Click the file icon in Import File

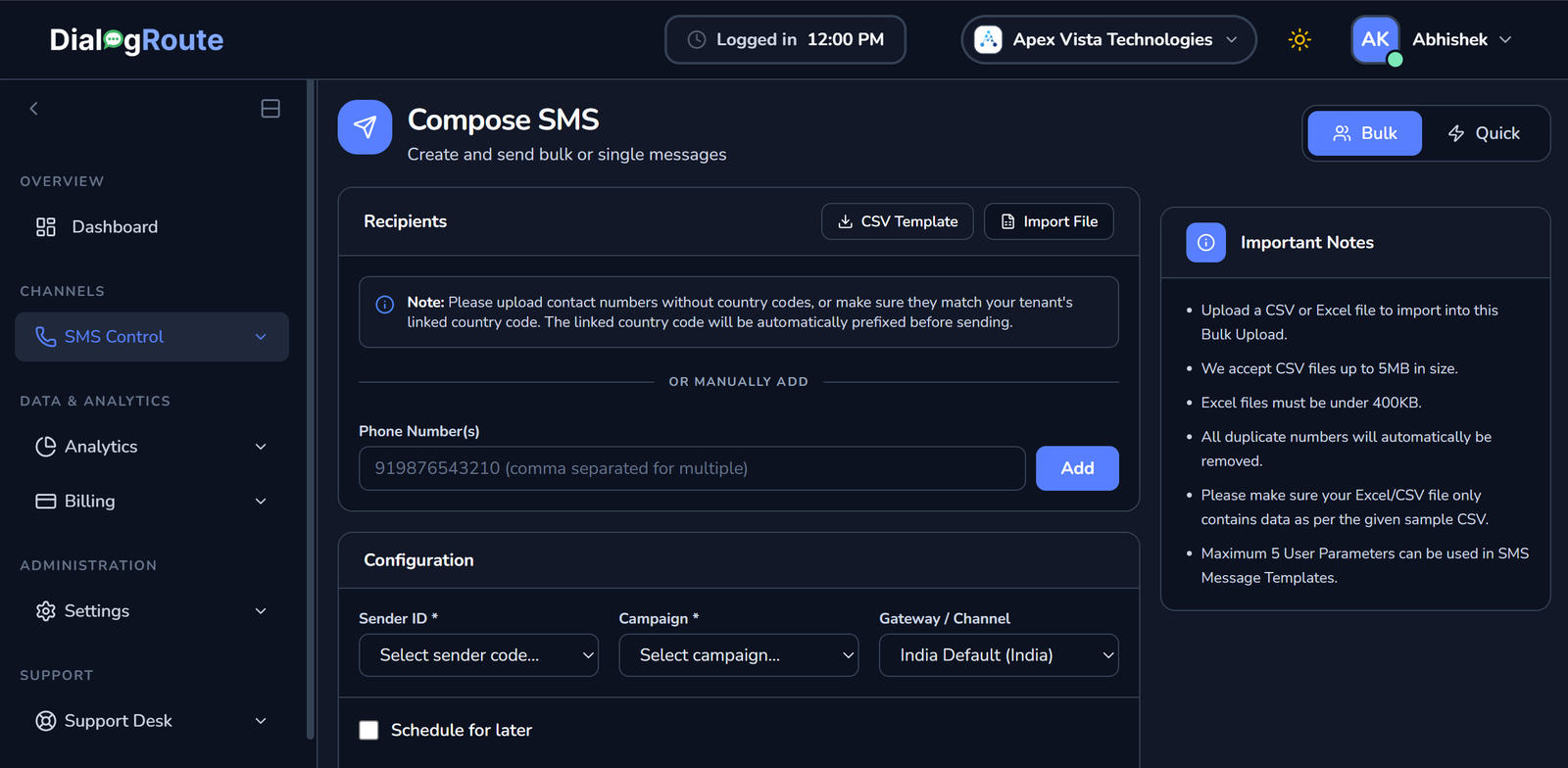1007,221
